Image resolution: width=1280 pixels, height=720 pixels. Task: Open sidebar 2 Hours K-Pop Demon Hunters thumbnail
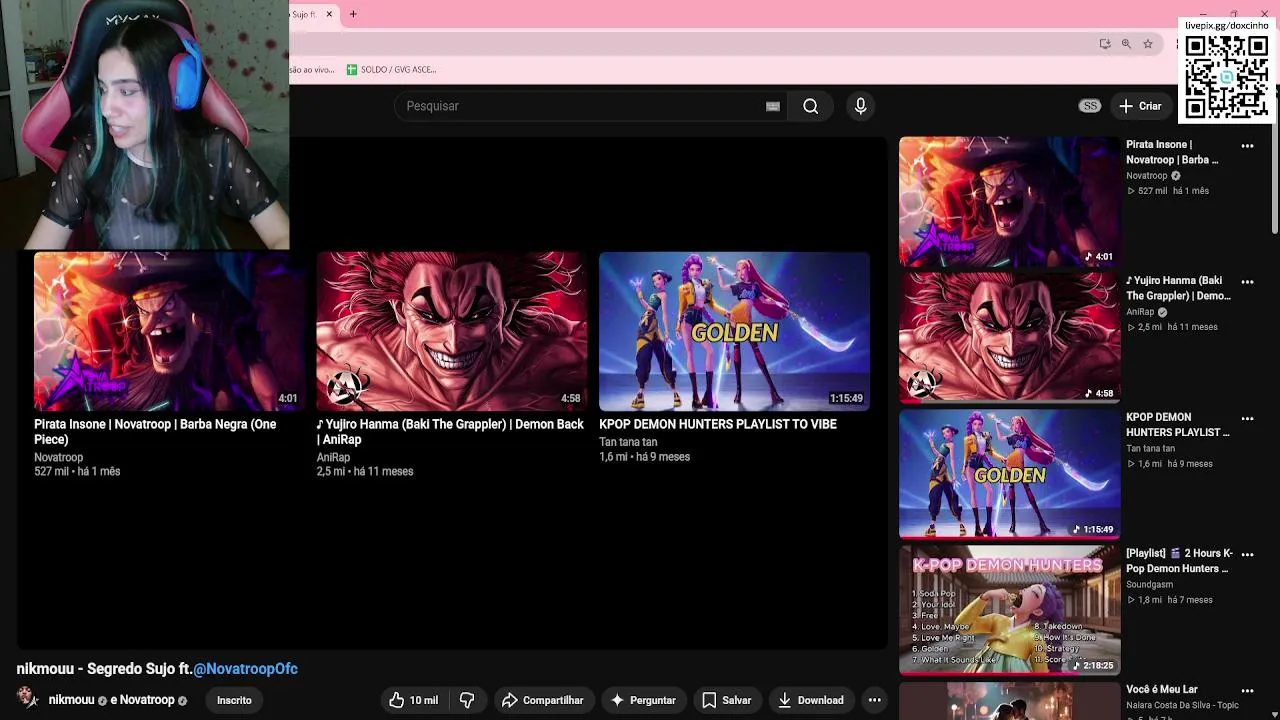click(1009, 610)
